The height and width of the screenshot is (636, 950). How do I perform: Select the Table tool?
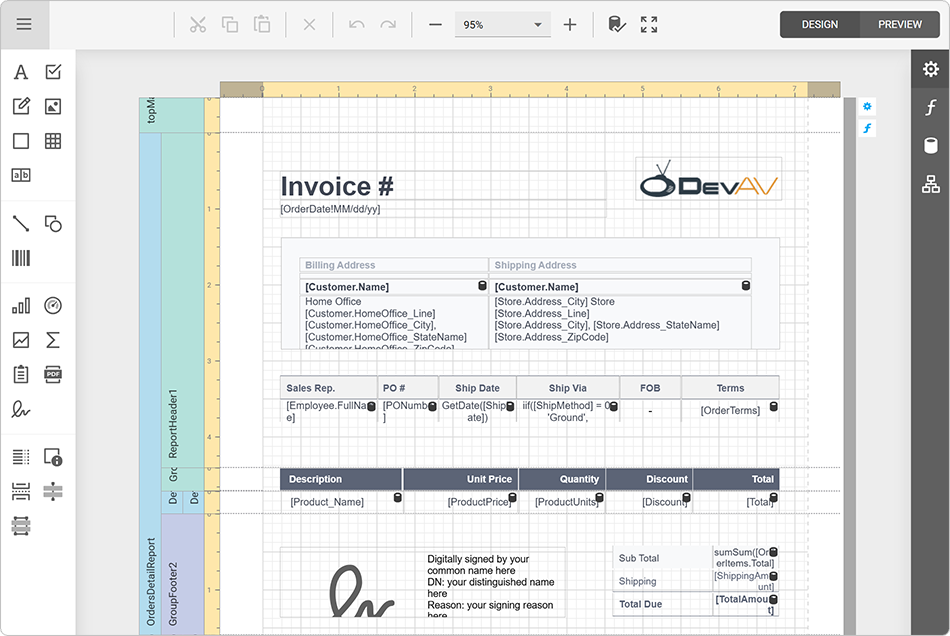pyautogui.click(x=52, y=141)
